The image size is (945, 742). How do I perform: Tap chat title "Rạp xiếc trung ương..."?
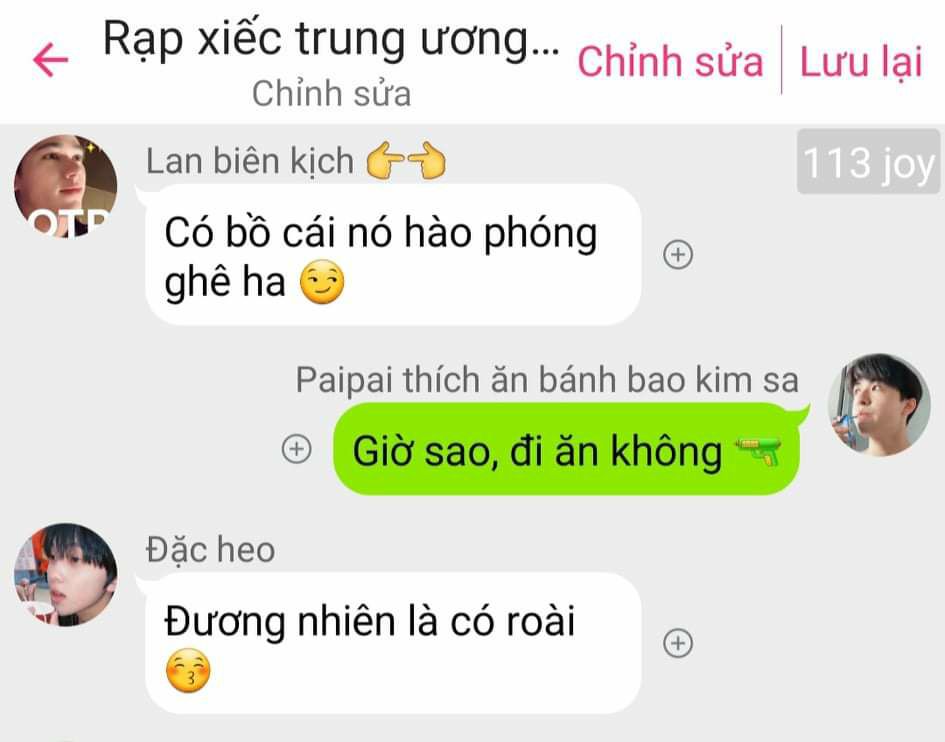(x=331, y=40)
